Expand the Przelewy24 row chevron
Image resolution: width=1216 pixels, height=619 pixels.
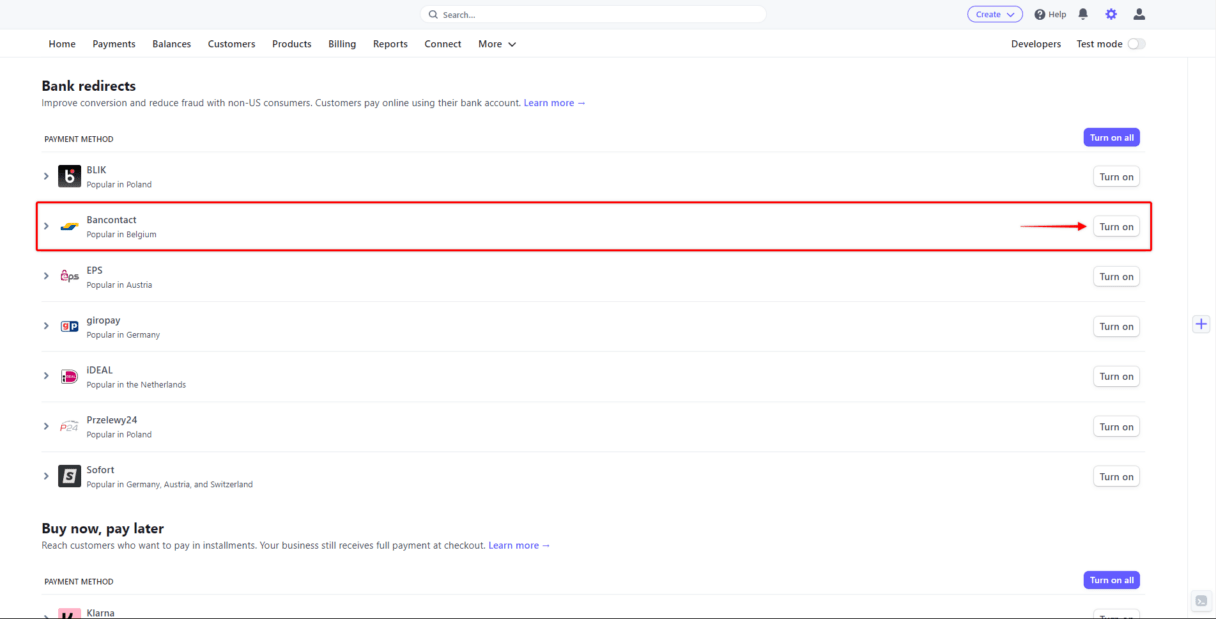pos(46,426)
